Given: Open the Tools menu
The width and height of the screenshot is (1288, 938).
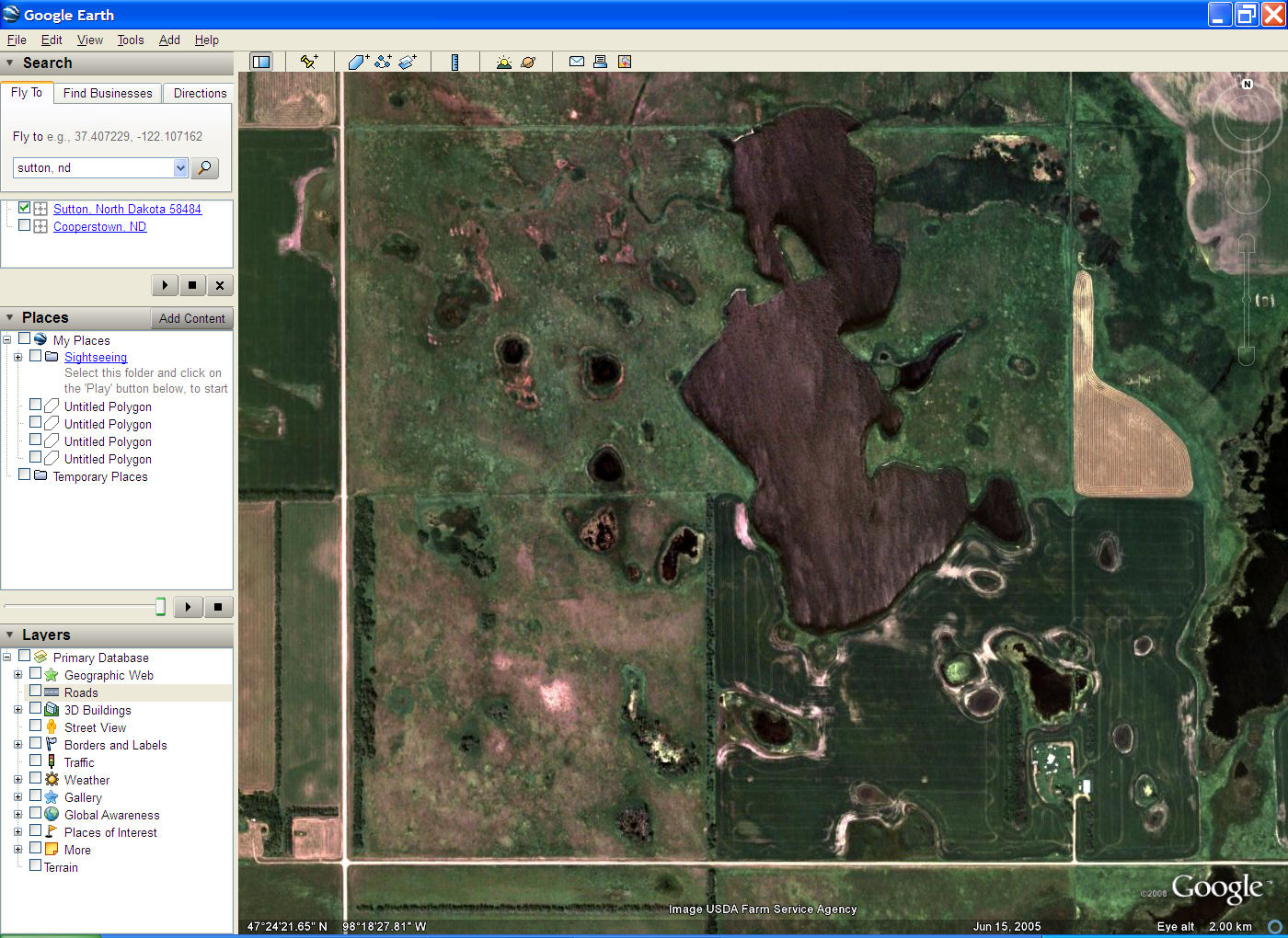Looking at the screenshot, I should click(x=131, y=40).
